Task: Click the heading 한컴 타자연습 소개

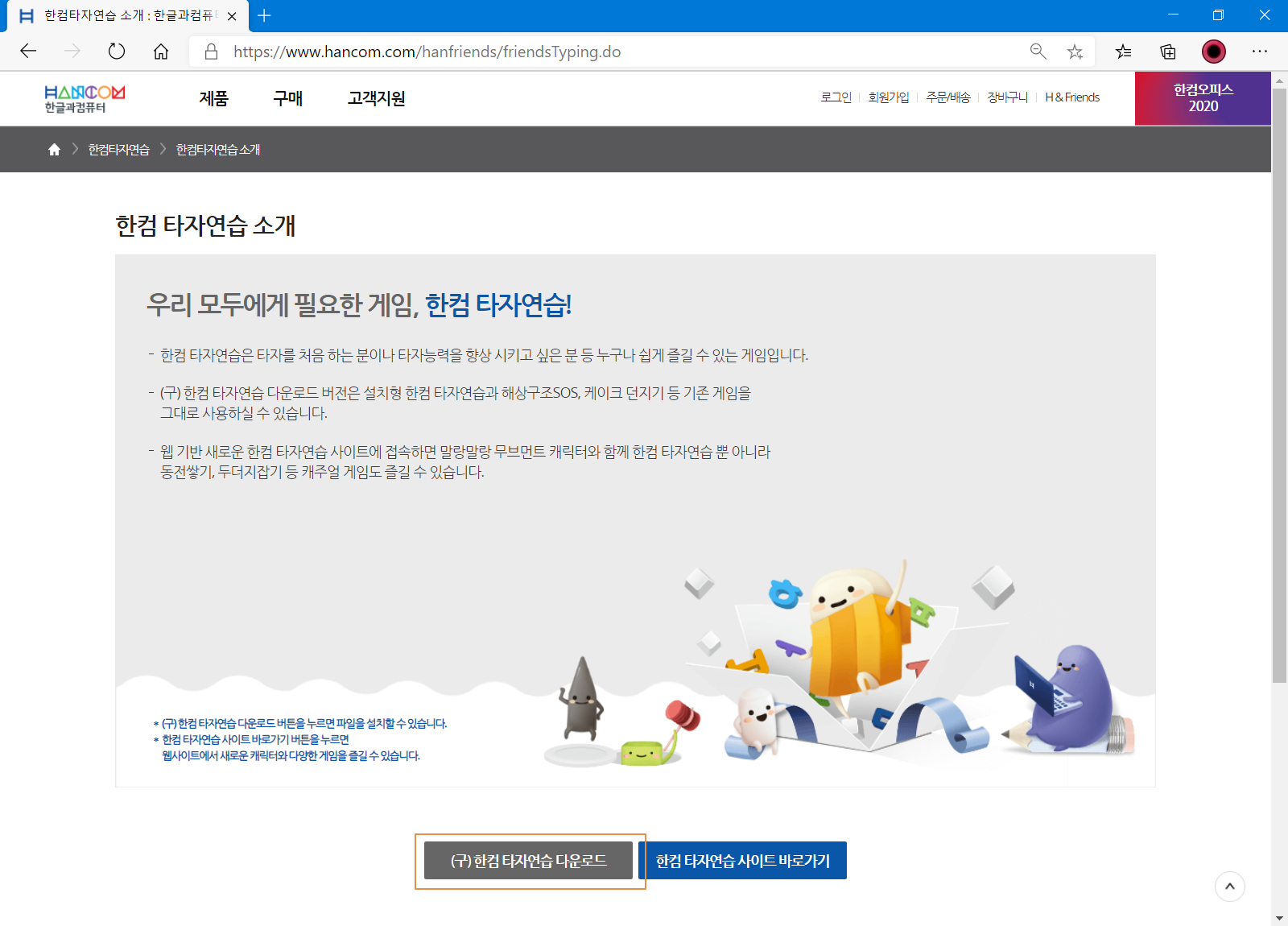Action: click(205, 225)
